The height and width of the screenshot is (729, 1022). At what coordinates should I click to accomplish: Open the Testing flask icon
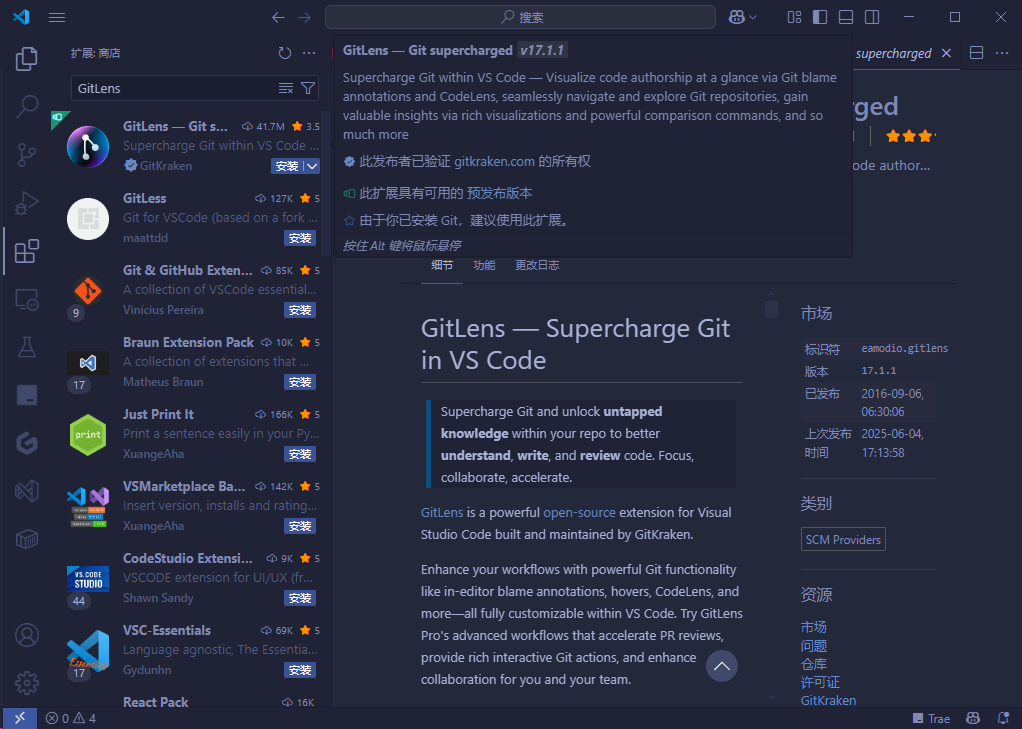click(x=26, y=347)
